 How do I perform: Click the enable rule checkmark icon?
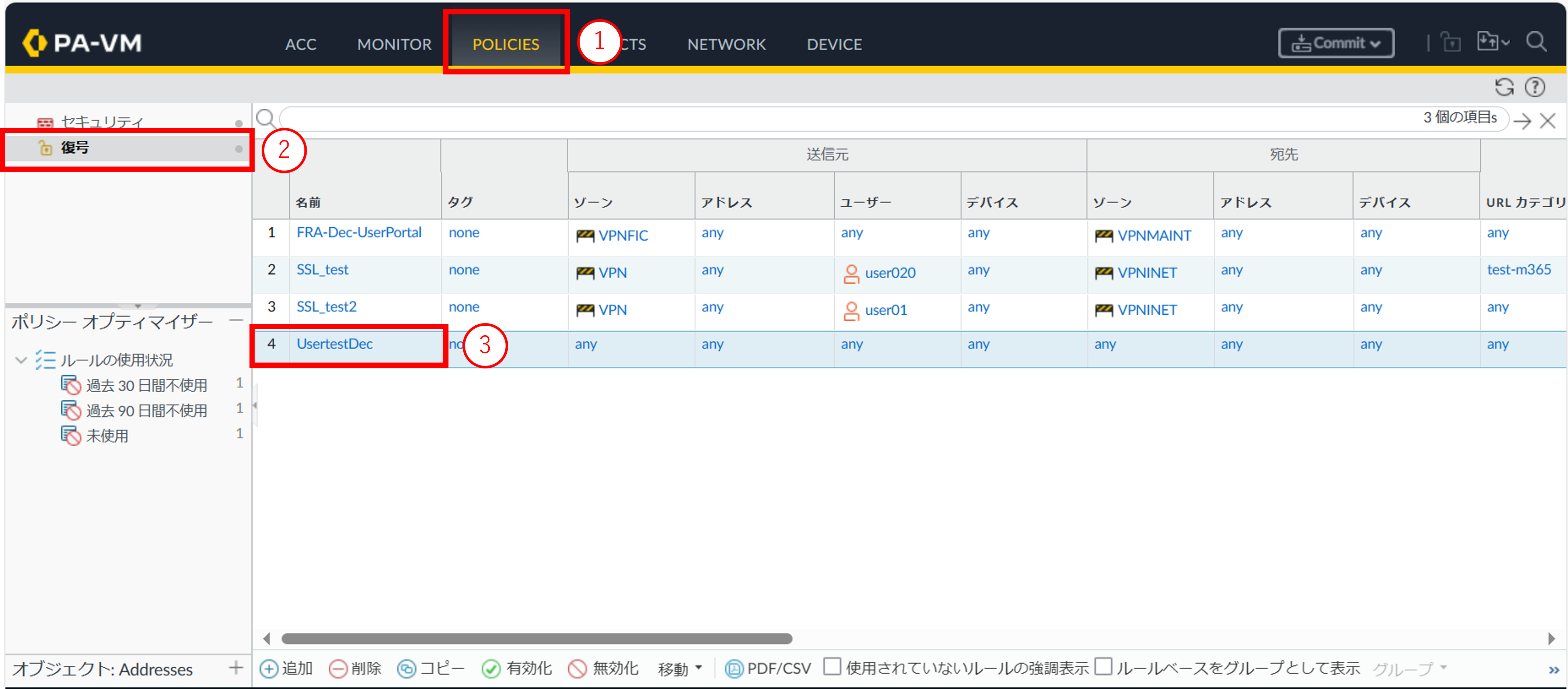tap(490, 668)
